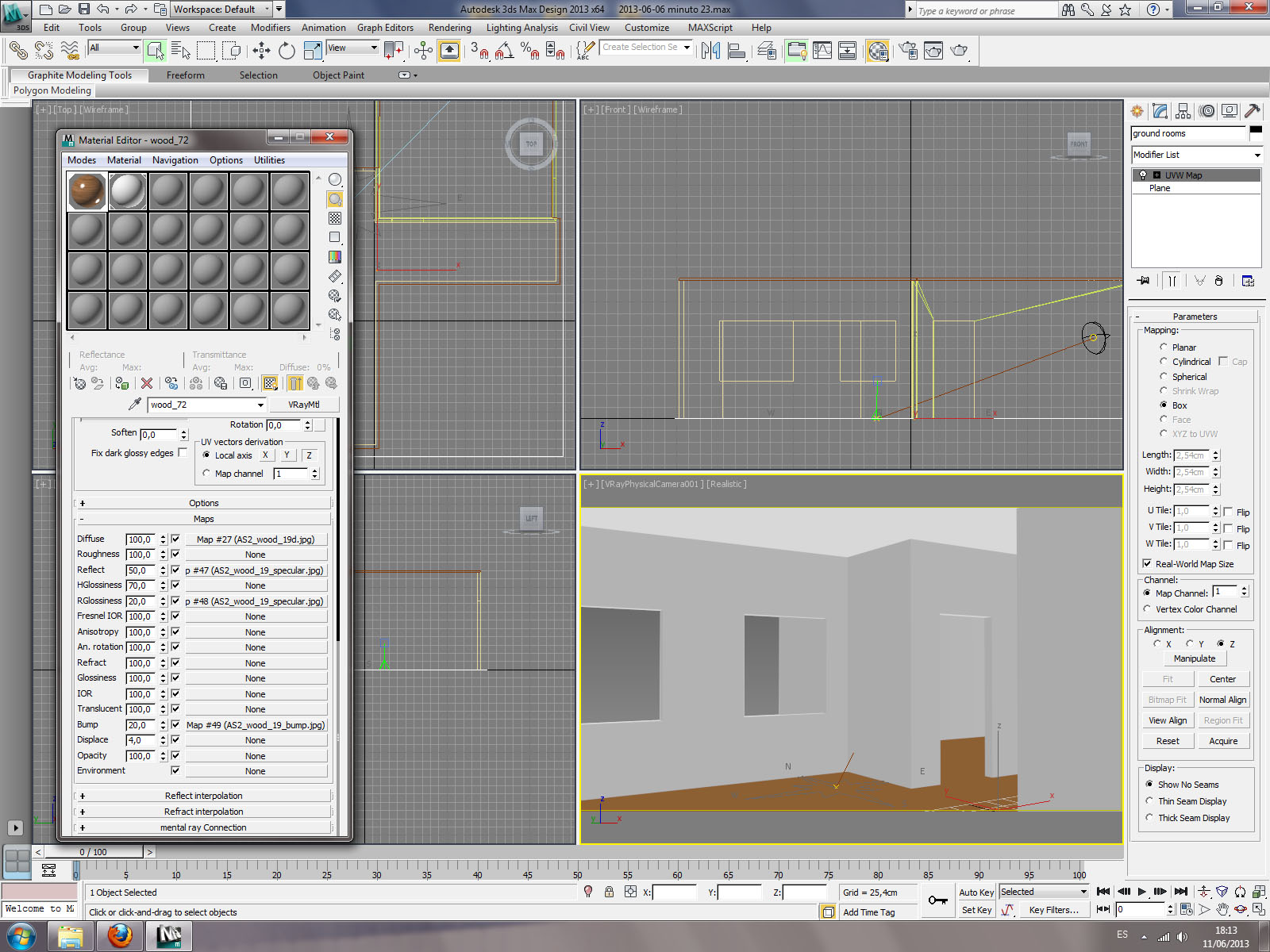Click the View Align button
The image size is (1270, 952).
point(1168,720)
